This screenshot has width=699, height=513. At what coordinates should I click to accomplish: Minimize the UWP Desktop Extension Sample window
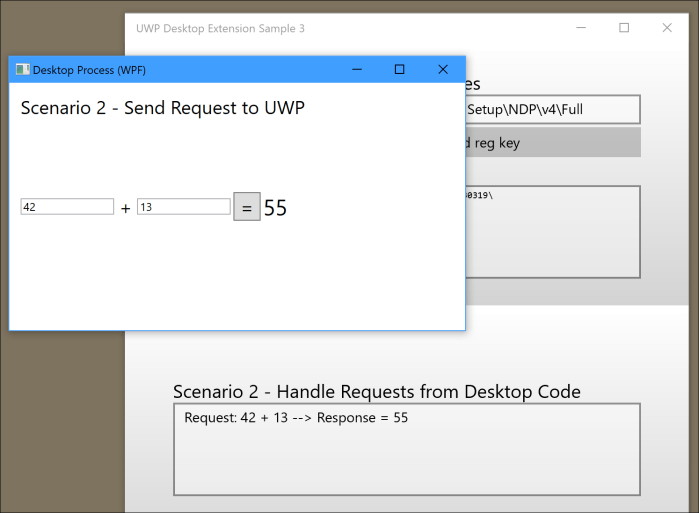point(580,28)
